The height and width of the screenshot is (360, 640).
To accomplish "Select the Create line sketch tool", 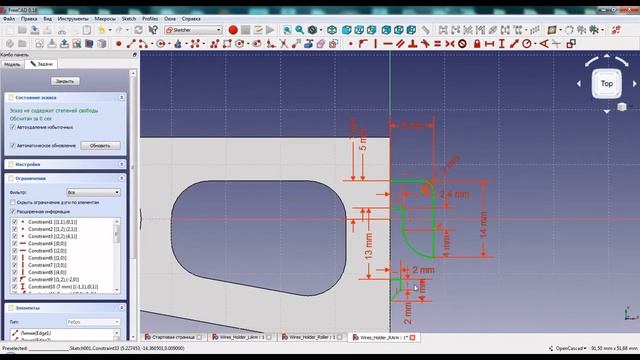I will (131, 44).
